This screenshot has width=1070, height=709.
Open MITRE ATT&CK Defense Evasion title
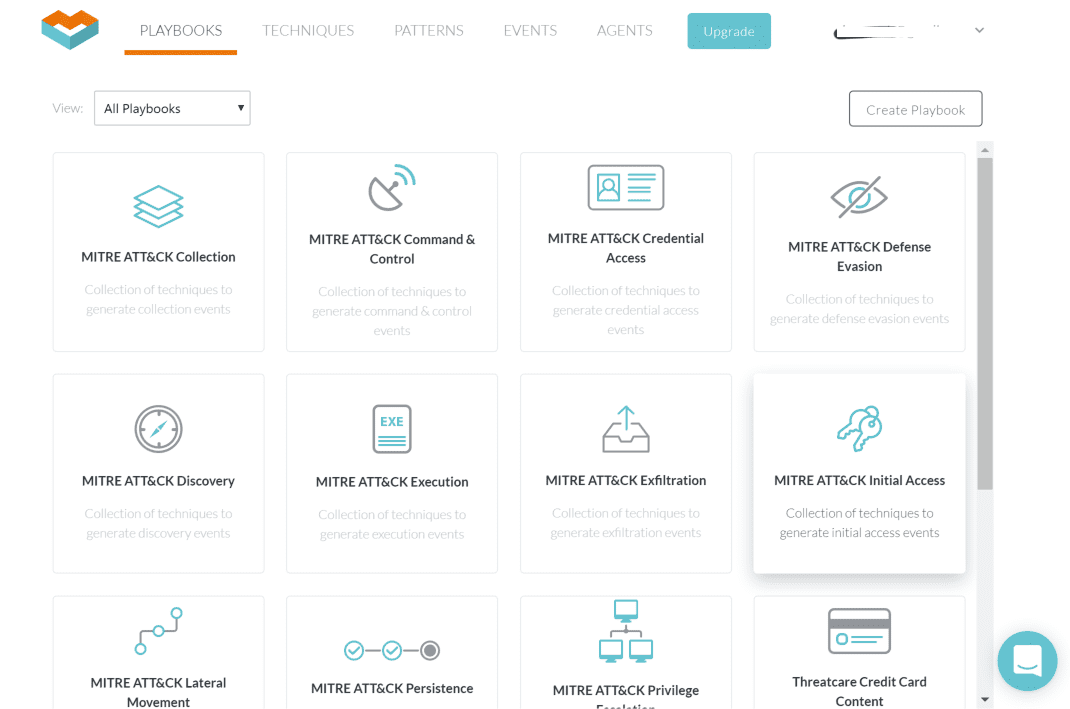point(859,257)
